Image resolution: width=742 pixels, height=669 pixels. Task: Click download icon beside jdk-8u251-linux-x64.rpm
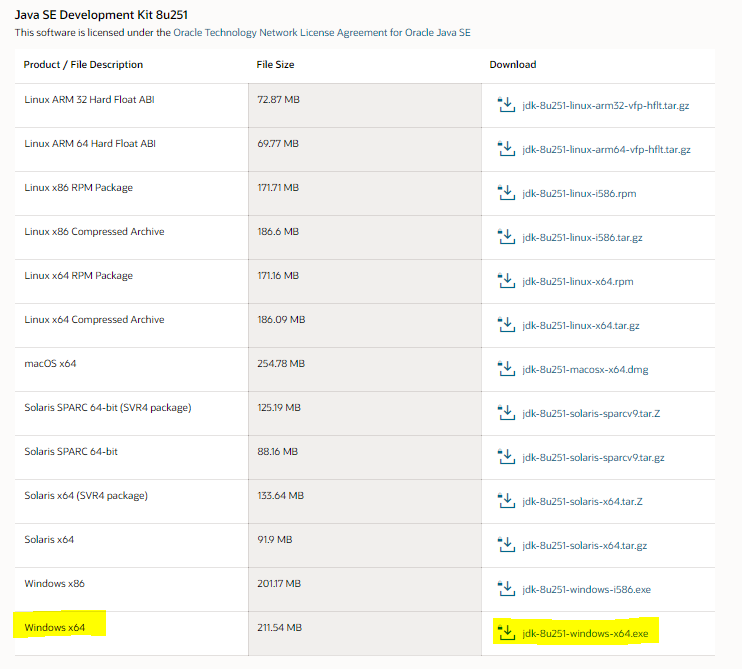click(506, 281)
